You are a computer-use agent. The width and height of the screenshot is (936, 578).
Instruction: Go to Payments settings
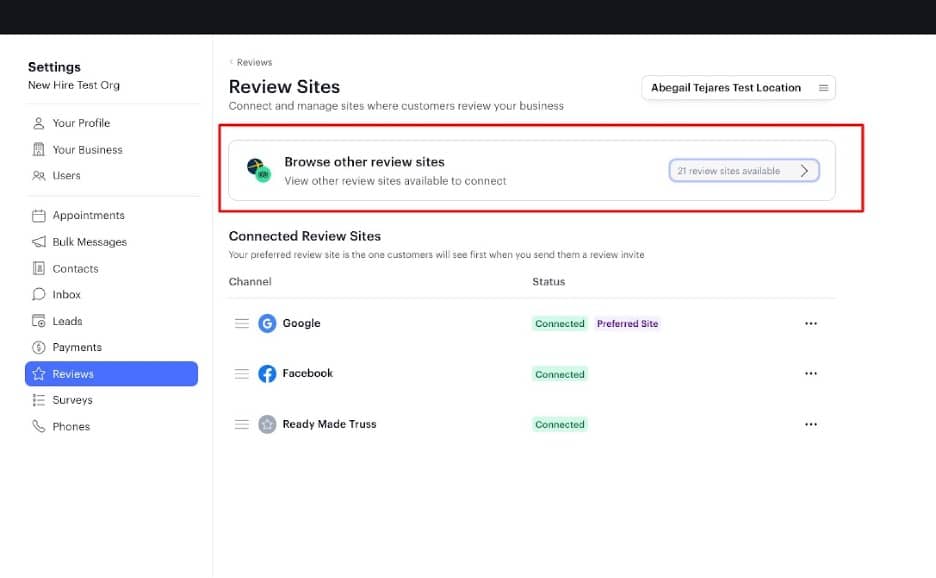77,347
